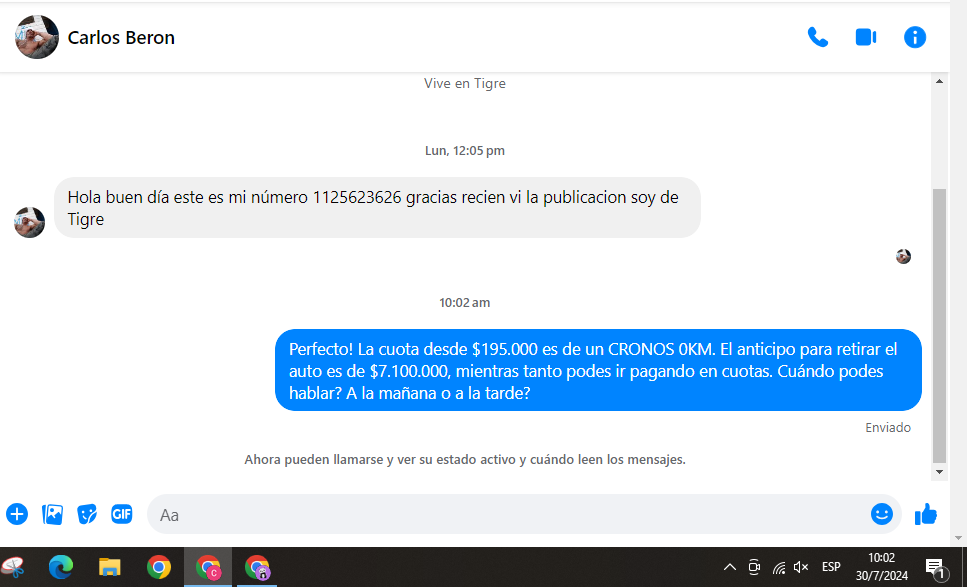Image resolution: width=967 pixels, height=587 pixels.
Task: Attach a photo or file
Action: pos(52,514)
